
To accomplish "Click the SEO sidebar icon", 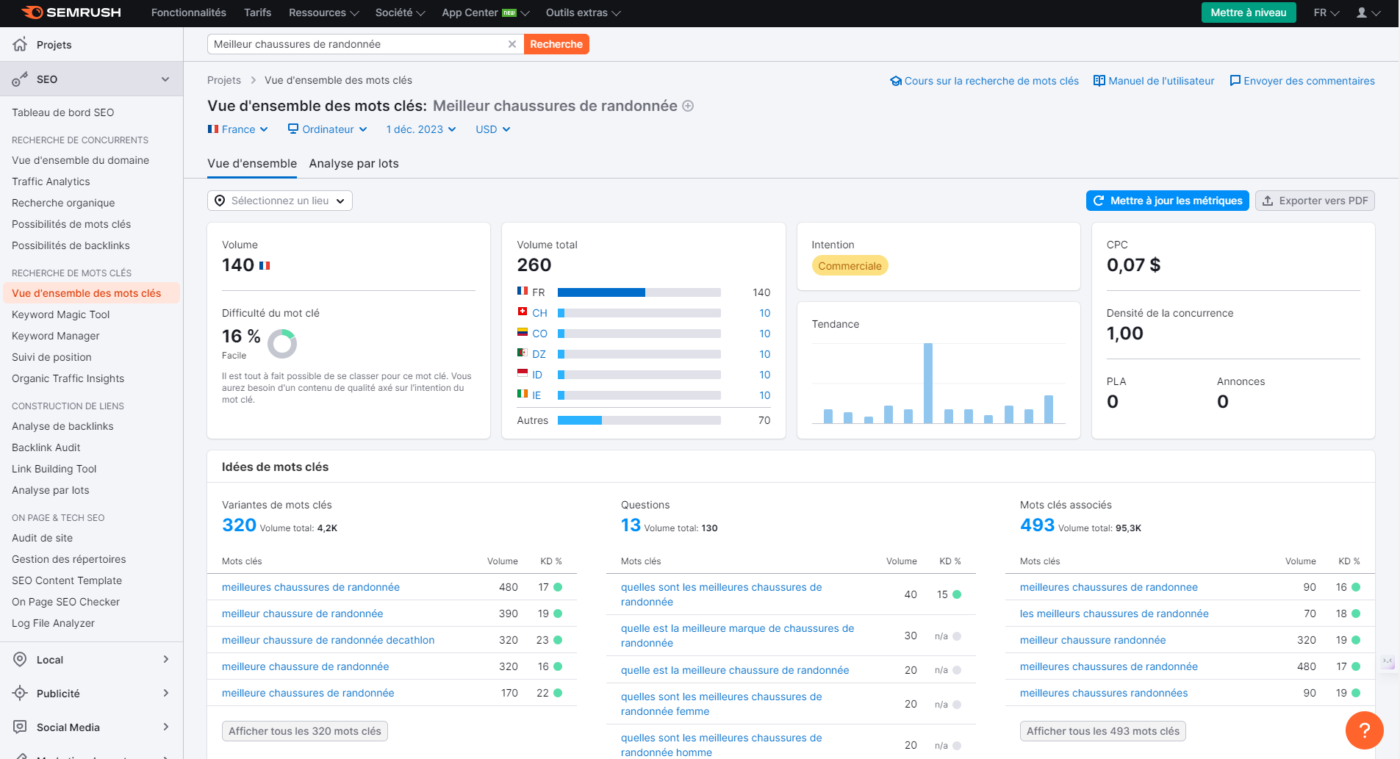I will (x=19, y=79).
